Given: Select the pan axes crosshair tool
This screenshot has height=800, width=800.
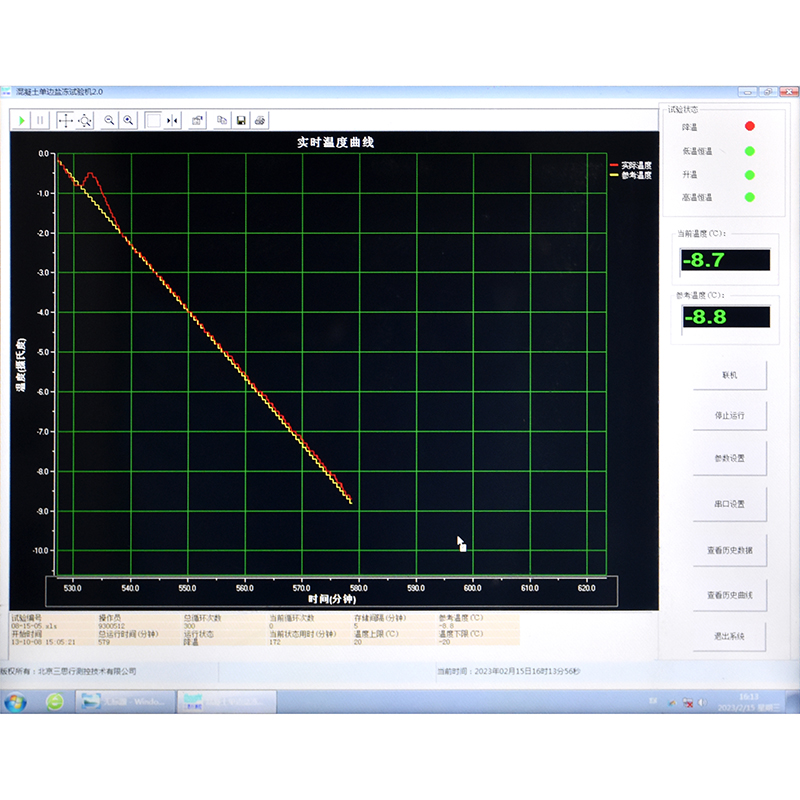Looking at the screenshot, I should pos(65,120).
